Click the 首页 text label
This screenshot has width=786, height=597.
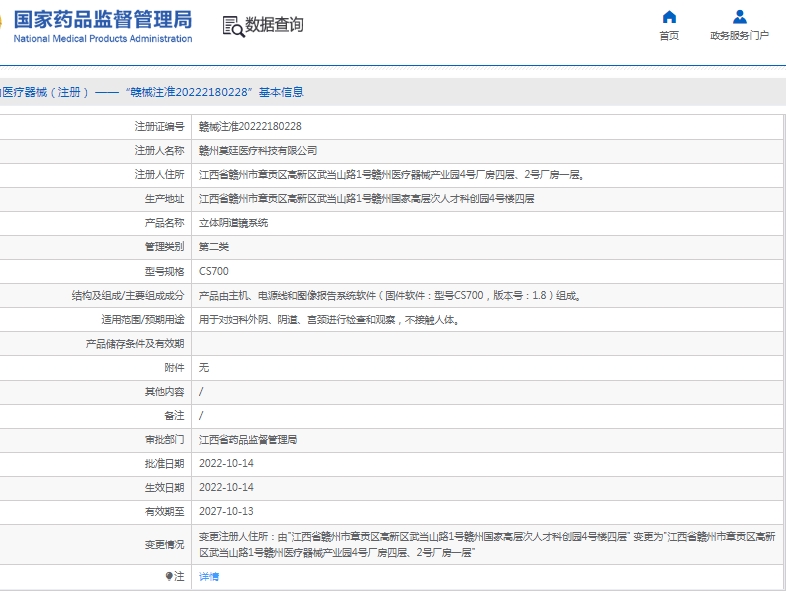point(669,36)
